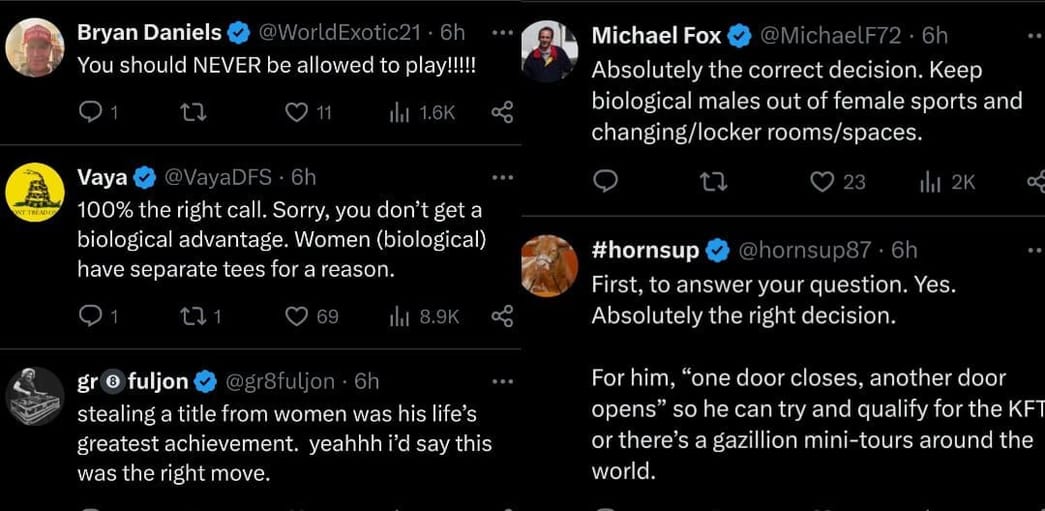1045x511 pixels.
Task: Reply to Michael Fox's tweet
Action: point(605,181)
